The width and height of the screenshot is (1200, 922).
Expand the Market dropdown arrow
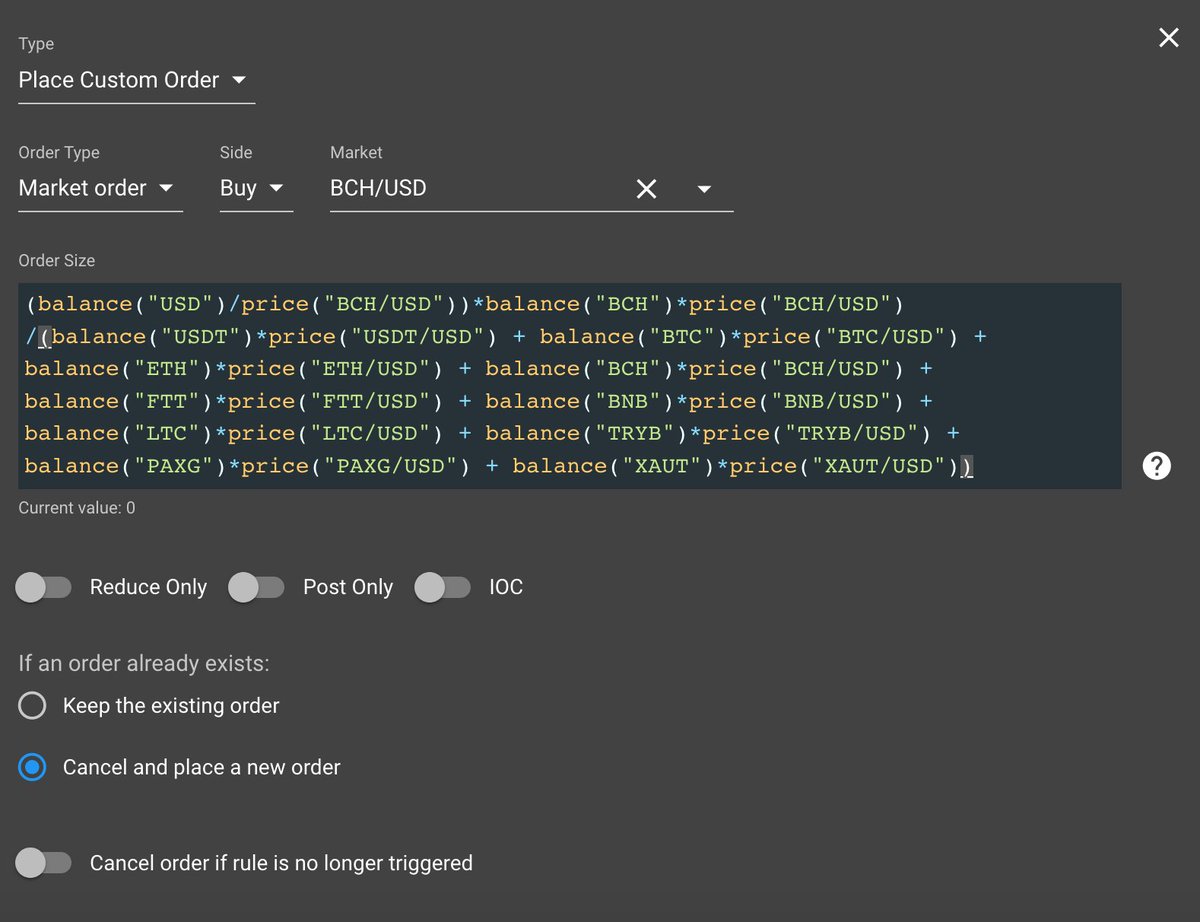[x=704, y=189]
